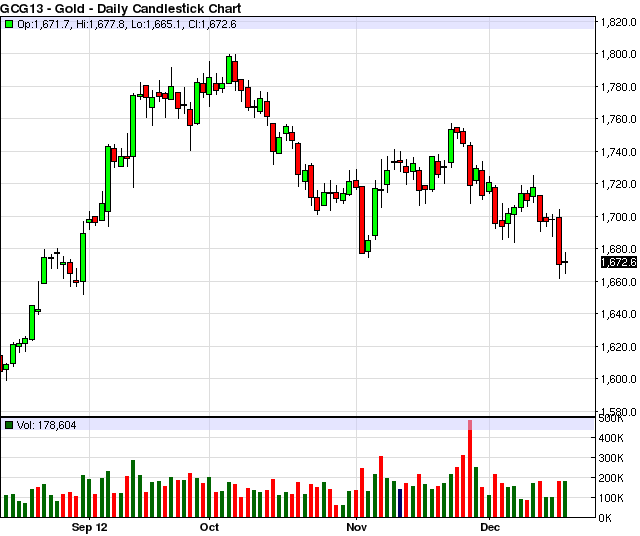The height and width of the screenshot is (536, 640).
Task: Click the 1,820.0 price axis label
Action: tap(618, 22)
